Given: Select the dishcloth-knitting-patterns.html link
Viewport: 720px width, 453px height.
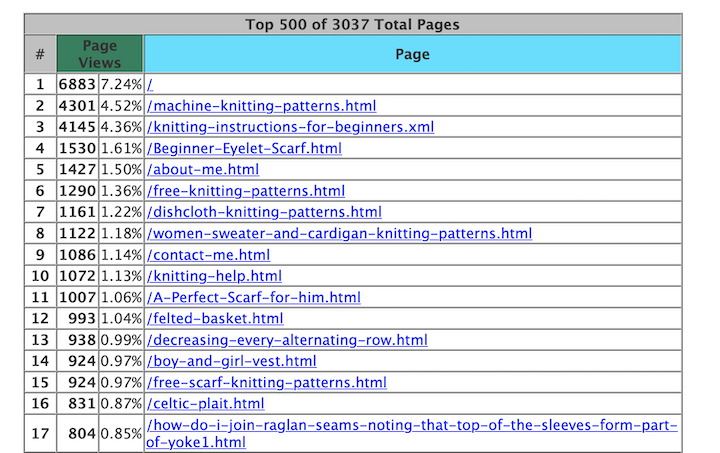Looking at the screenshot, I should click(x=264, y=212).
